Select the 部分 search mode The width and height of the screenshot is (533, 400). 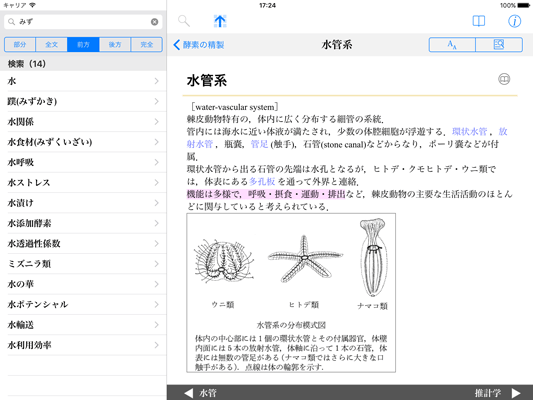click(x=20, y=45)
